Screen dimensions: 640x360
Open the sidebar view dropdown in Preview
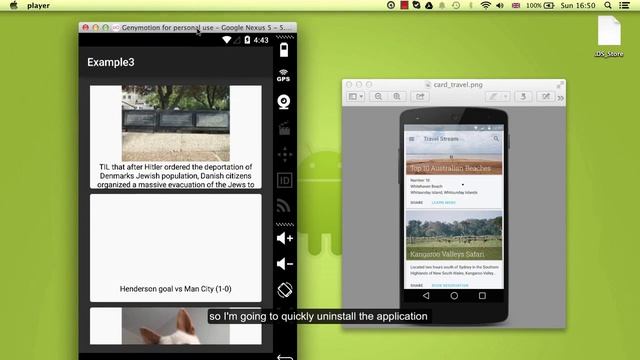356,97
